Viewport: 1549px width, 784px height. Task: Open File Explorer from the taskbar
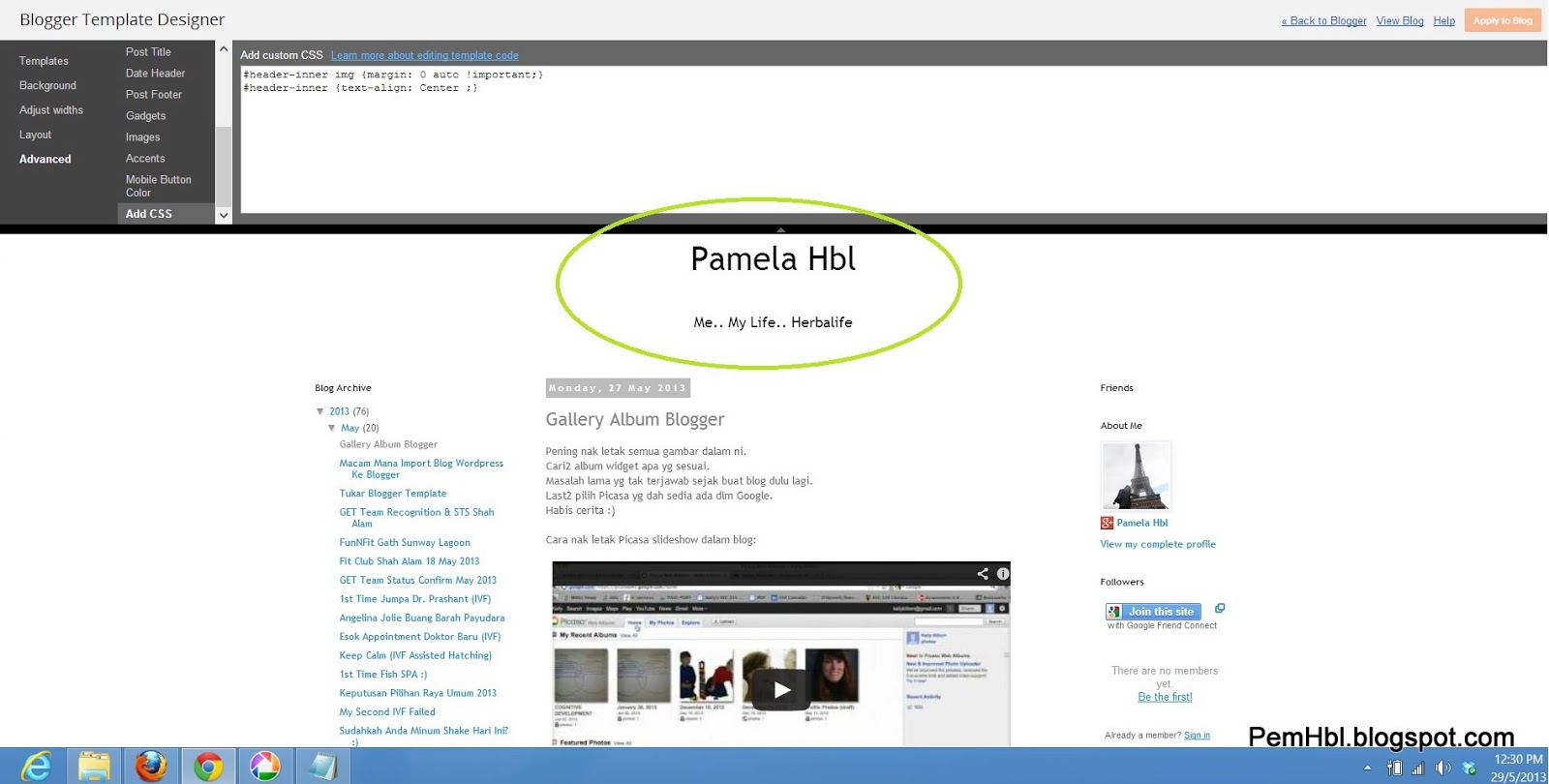click(94, 767)
